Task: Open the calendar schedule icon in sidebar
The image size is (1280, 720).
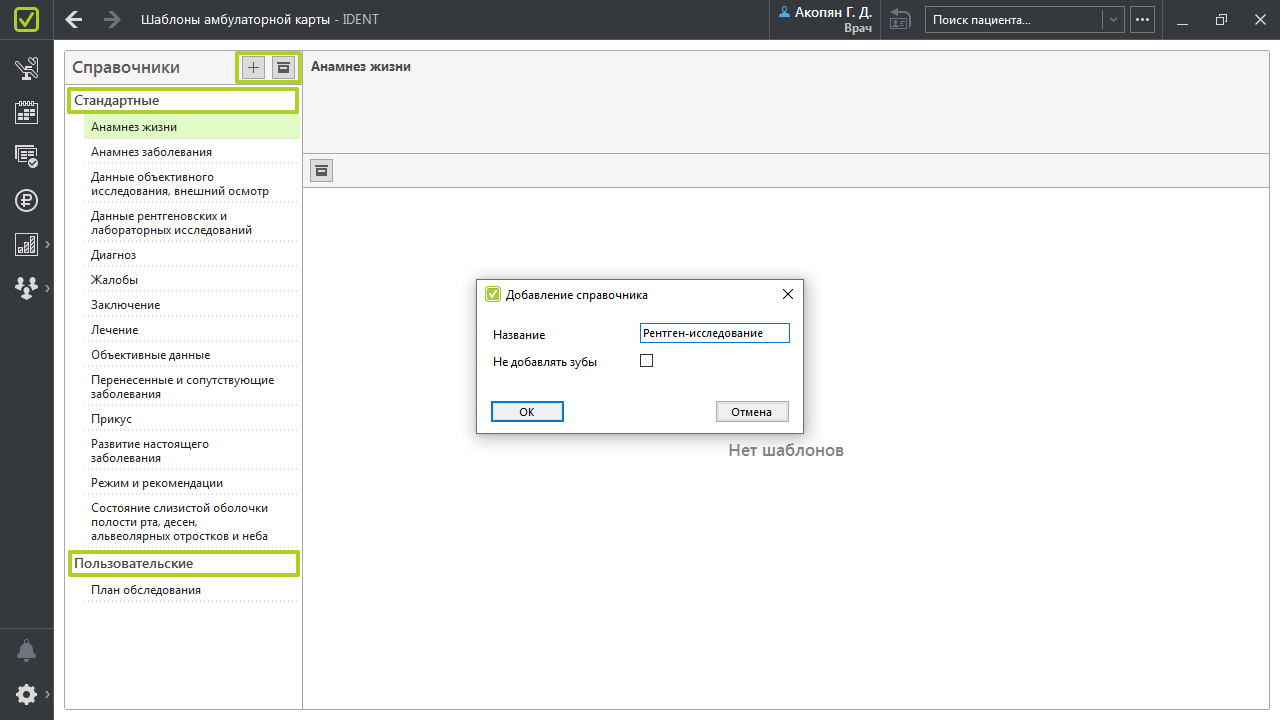Action: 26,112
